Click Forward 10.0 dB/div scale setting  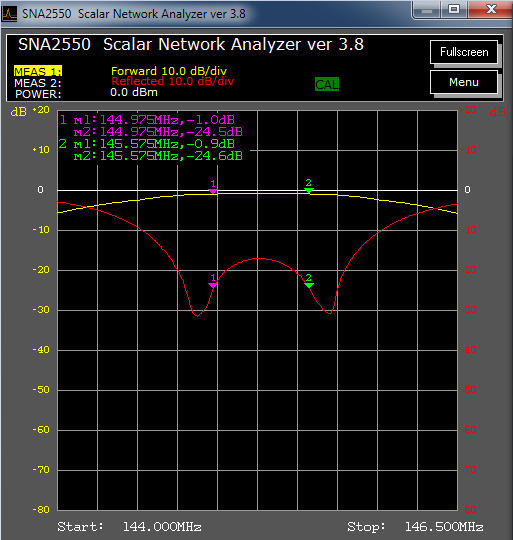[x=169, y=71]
